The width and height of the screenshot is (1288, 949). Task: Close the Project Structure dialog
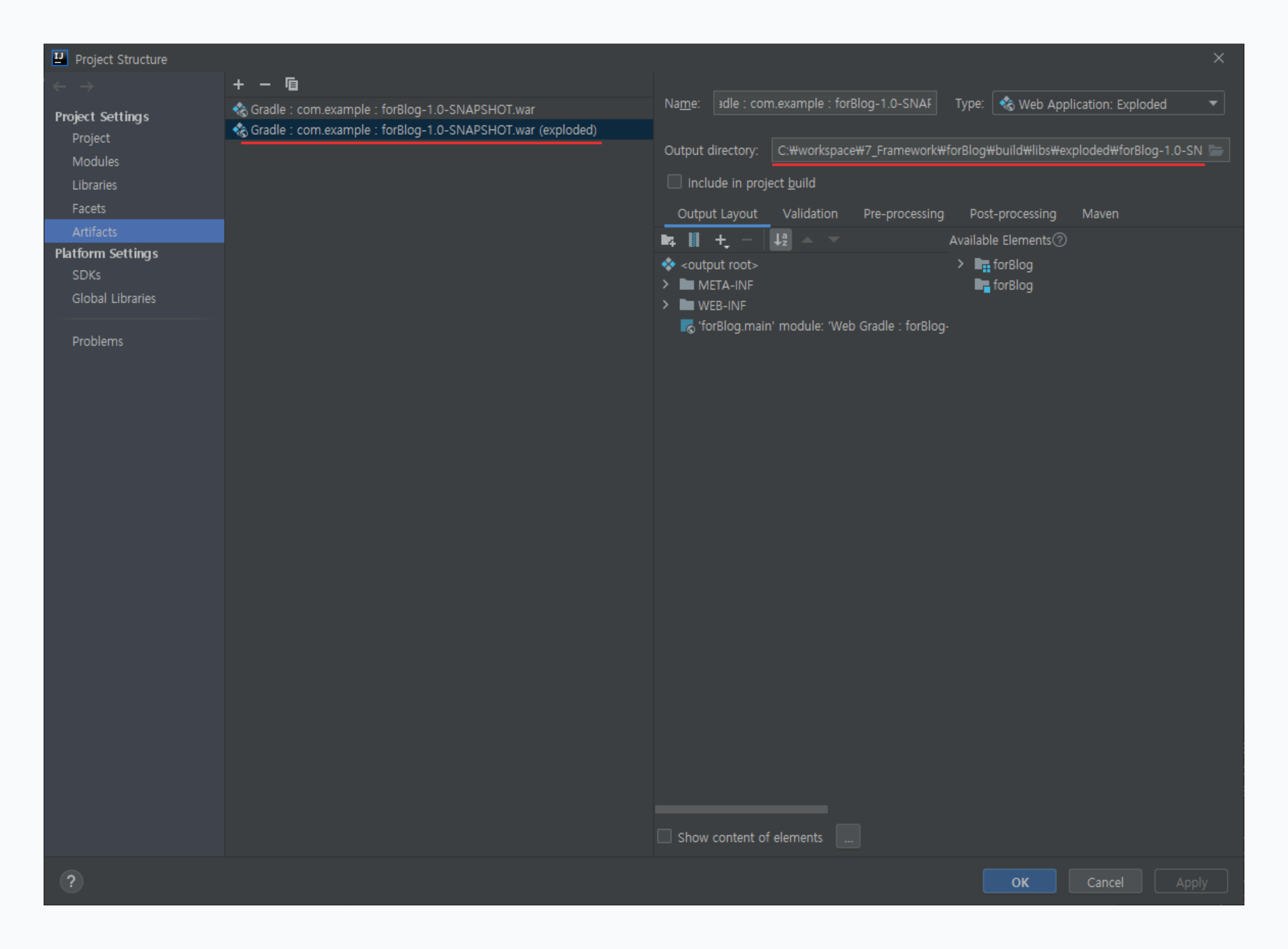coord(1219,59)
